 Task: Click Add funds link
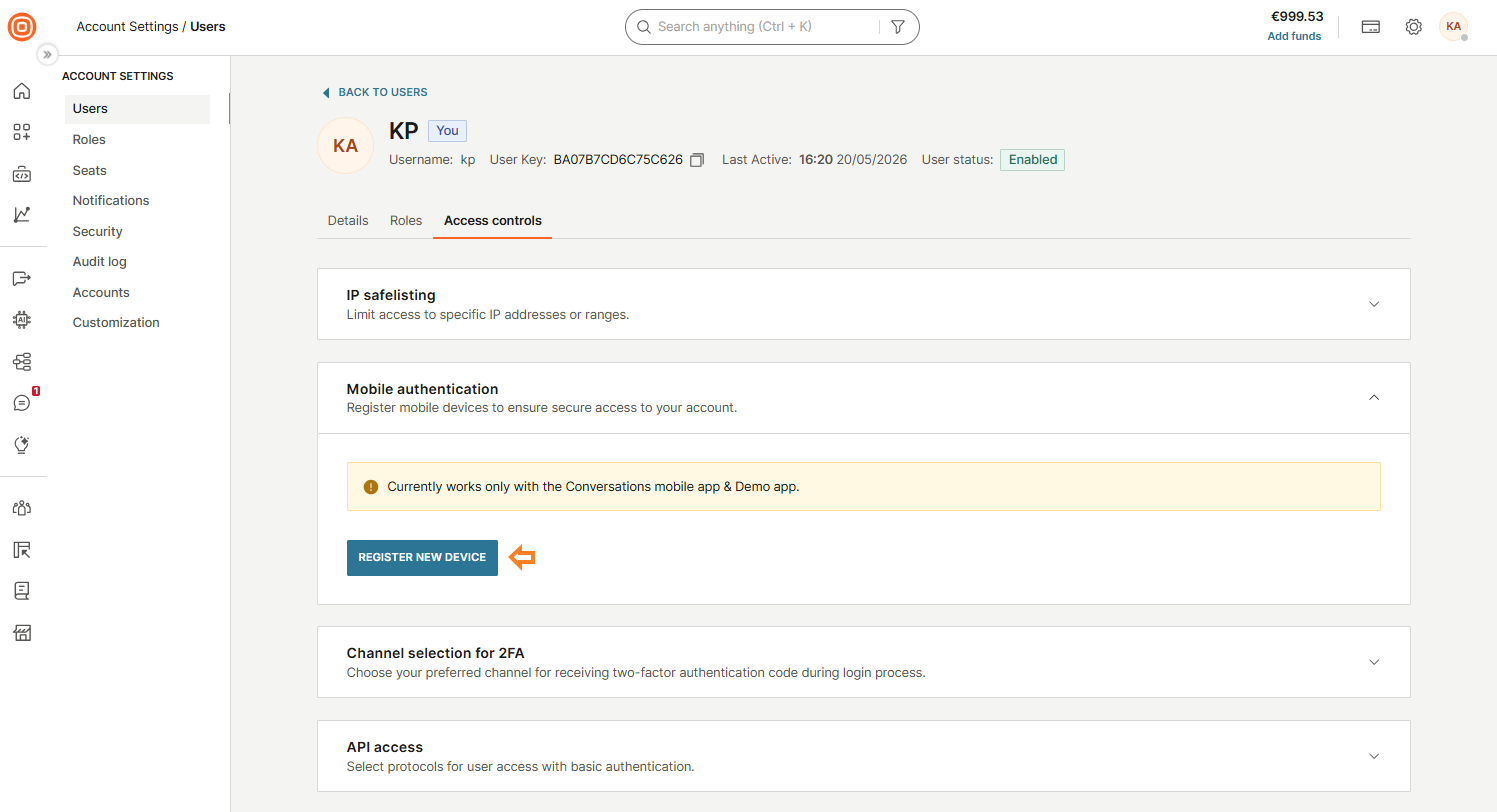pyautogui.click(x=1294, y=36)
